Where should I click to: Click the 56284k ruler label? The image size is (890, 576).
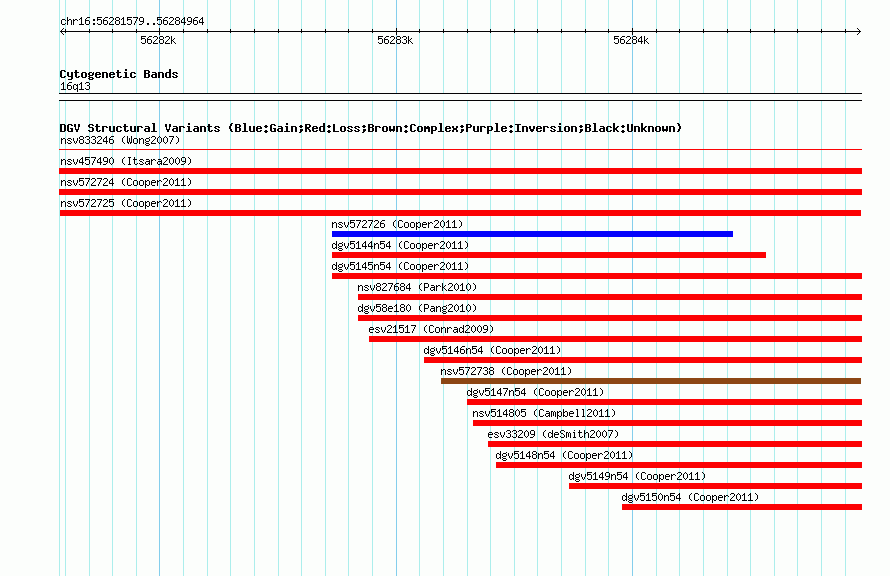(631, 40)
